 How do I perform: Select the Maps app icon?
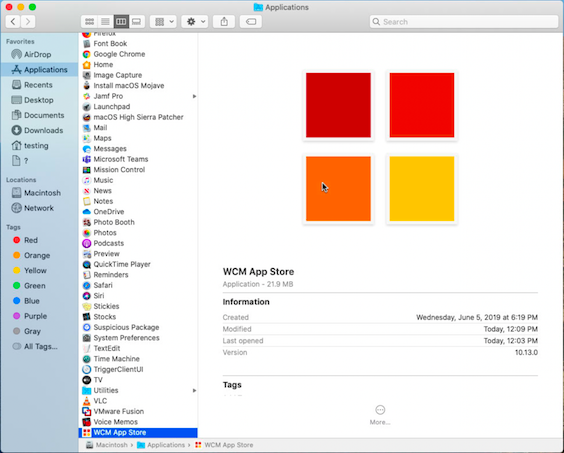pos(86,138)
